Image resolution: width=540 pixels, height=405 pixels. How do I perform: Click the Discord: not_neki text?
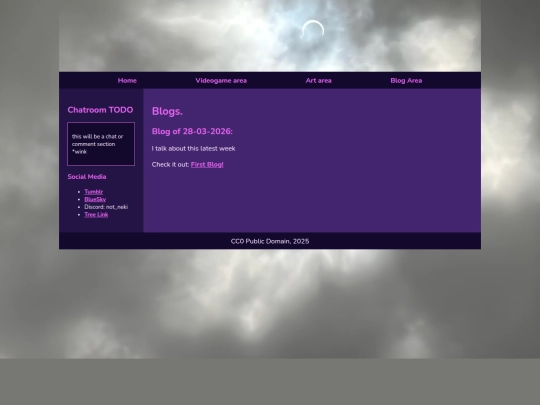pyautogui.click(x=106, y=207)
